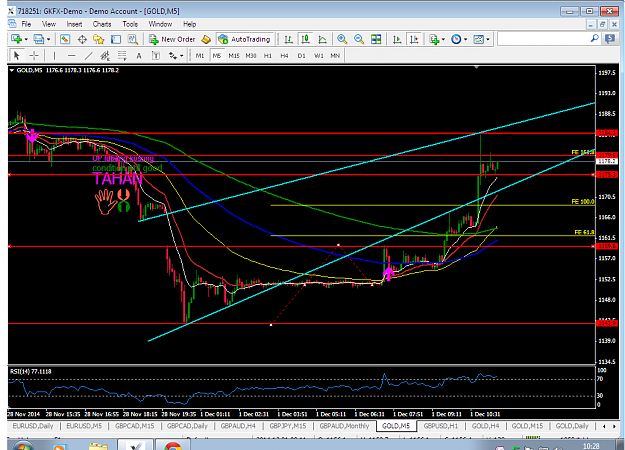This screenshot has height=450, width=625.
Task: Select the trendline drawing tool
Action: tap(88, 56)
